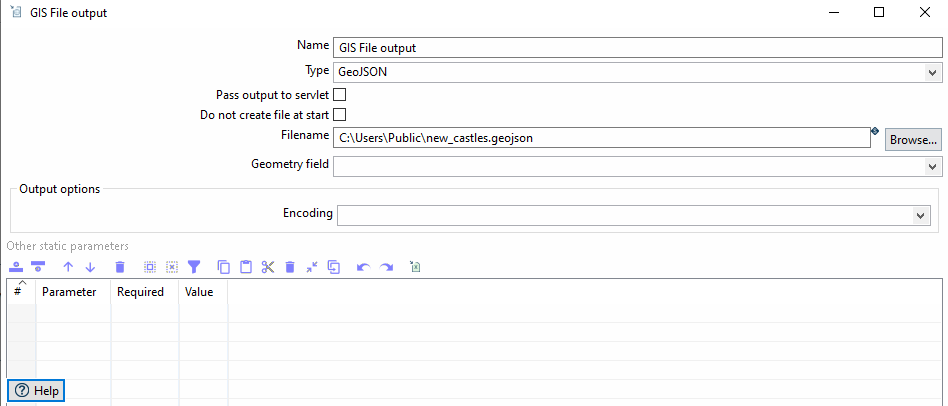Click the Filename path input field

pyautogui.click(x=602, y=138)
